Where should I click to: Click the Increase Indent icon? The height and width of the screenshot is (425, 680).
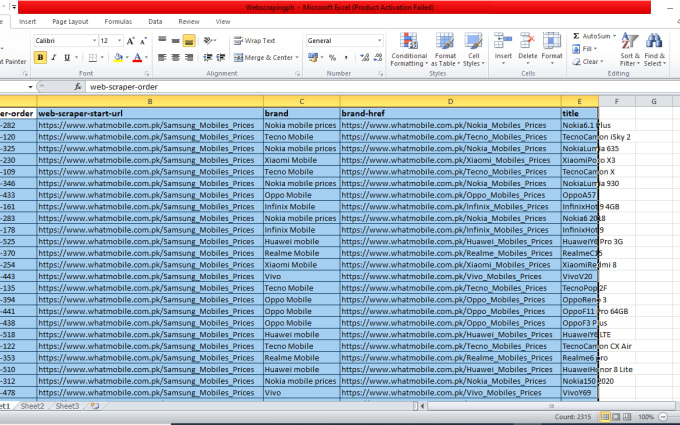tap(221, 57)
